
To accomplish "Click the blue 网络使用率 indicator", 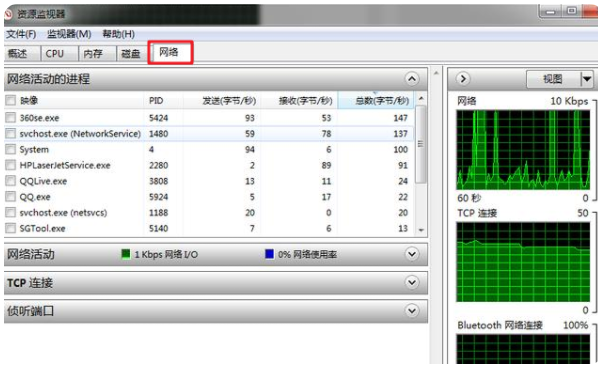I will click(269, 254).
